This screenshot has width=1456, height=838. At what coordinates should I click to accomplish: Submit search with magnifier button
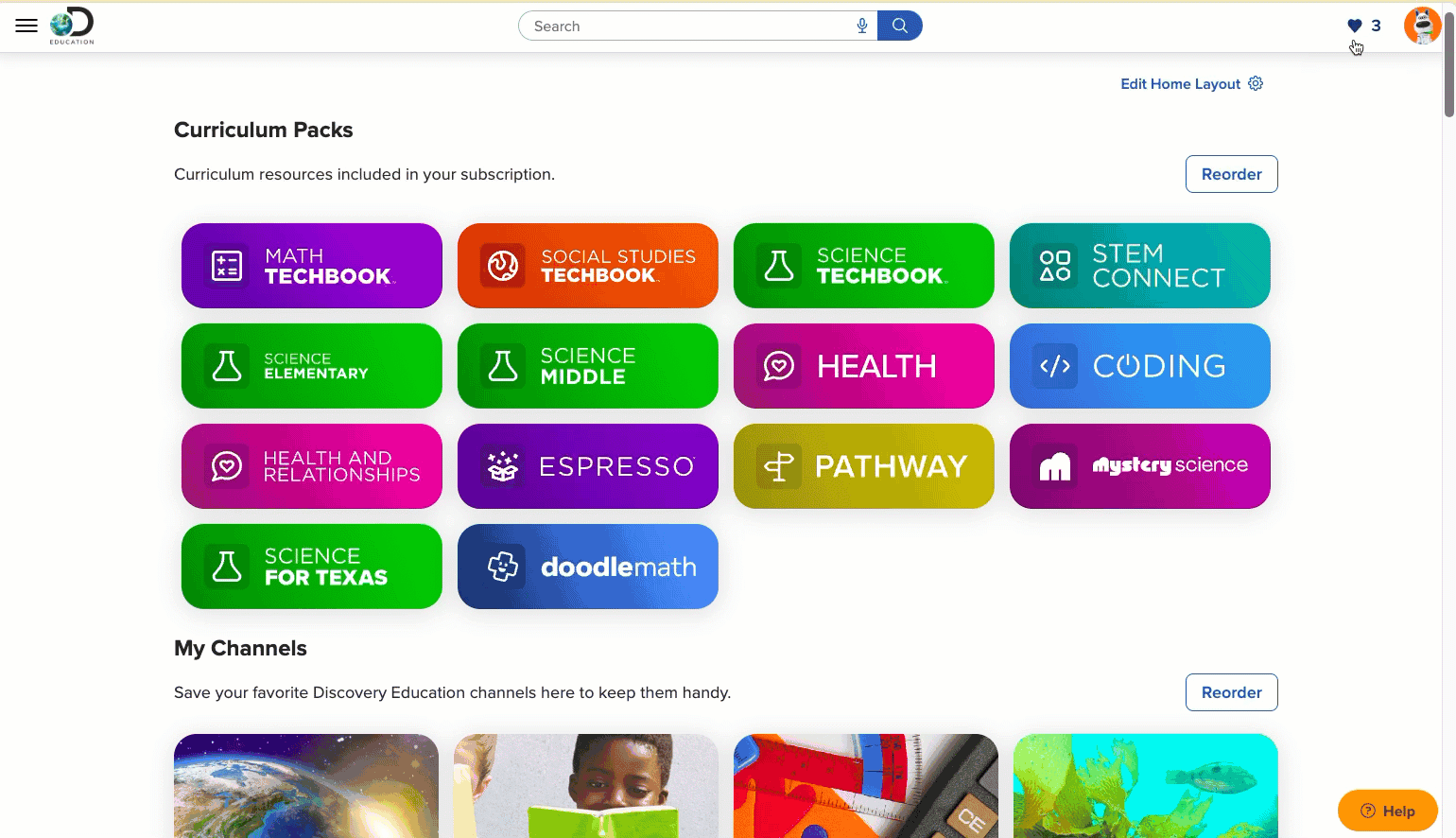(900, 26)
